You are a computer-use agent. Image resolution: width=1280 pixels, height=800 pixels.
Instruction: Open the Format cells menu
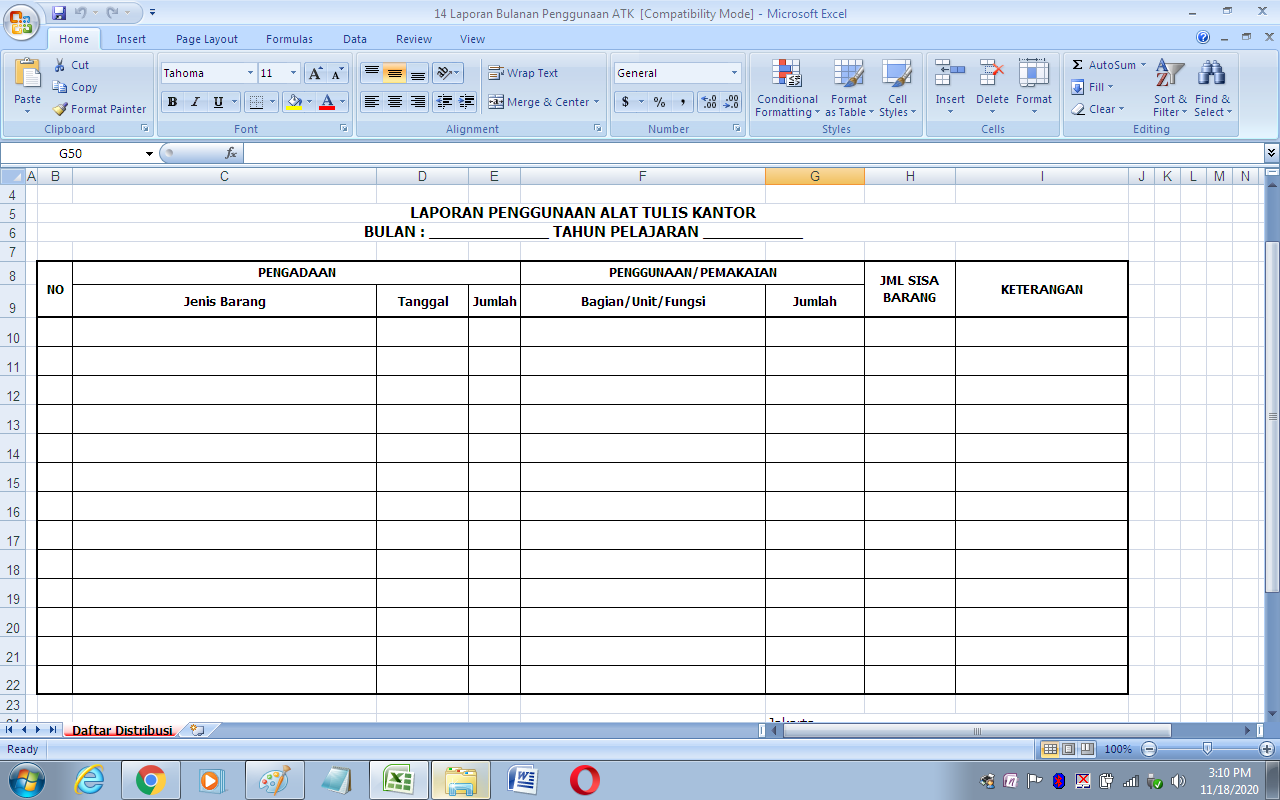[x=1034, y=88]
